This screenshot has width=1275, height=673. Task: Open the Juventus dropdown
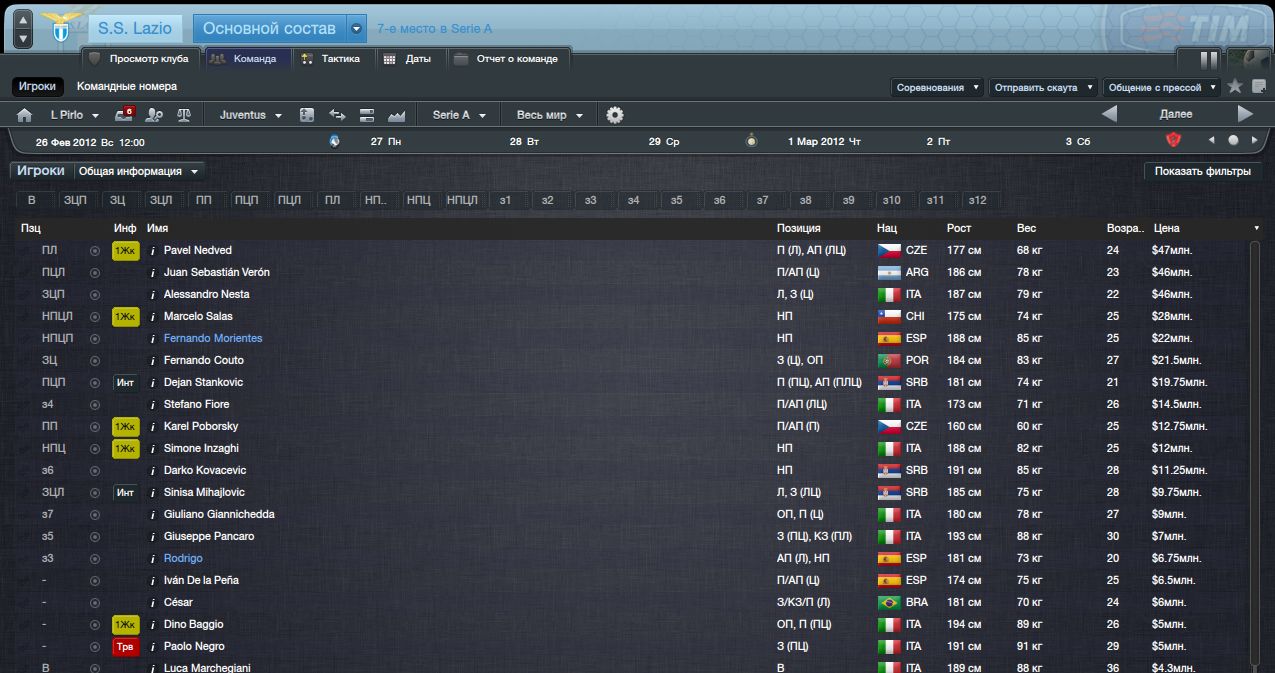[251, 115]
